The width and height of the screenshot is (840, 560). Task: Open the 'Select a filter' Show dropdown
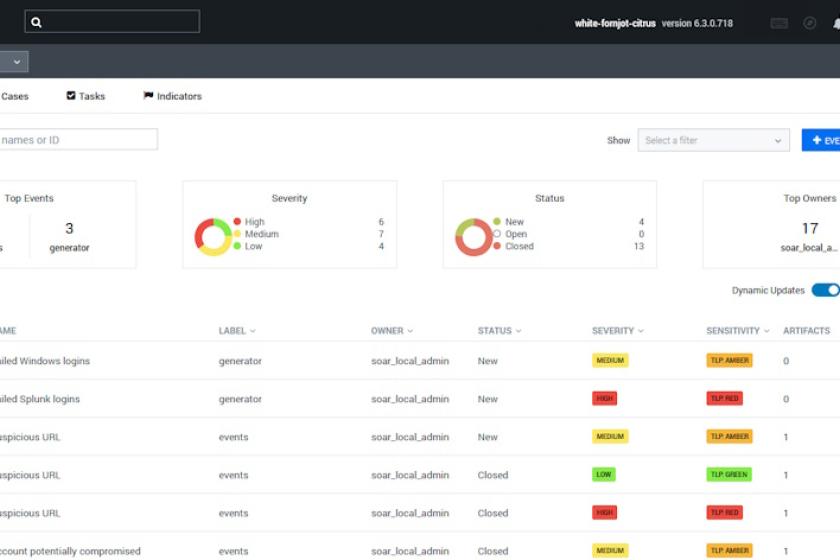click(x=713, y=140)
